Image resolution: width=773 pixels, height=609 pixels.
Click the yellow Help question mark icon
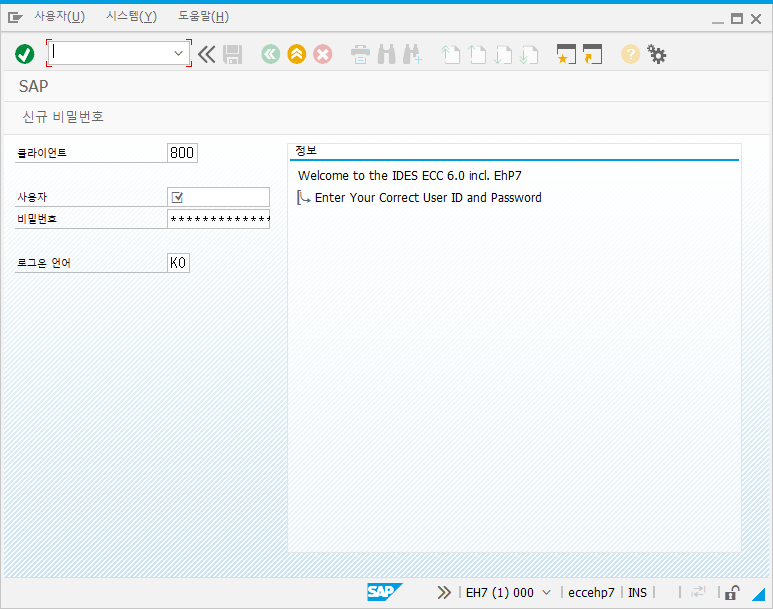[x=631, y=54]
